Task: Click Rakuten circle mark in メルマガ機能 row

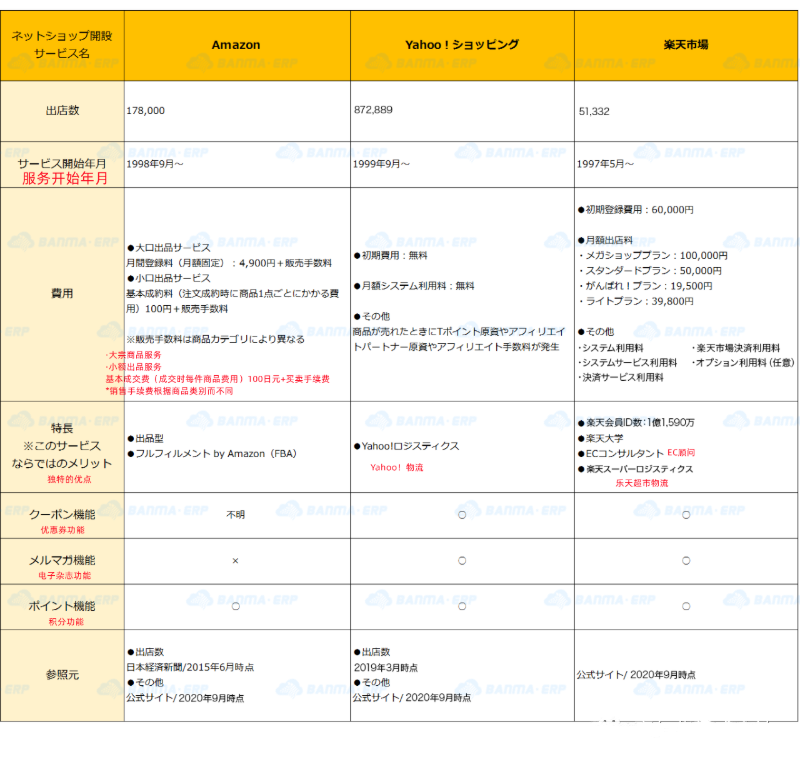Action: point(686,561)
